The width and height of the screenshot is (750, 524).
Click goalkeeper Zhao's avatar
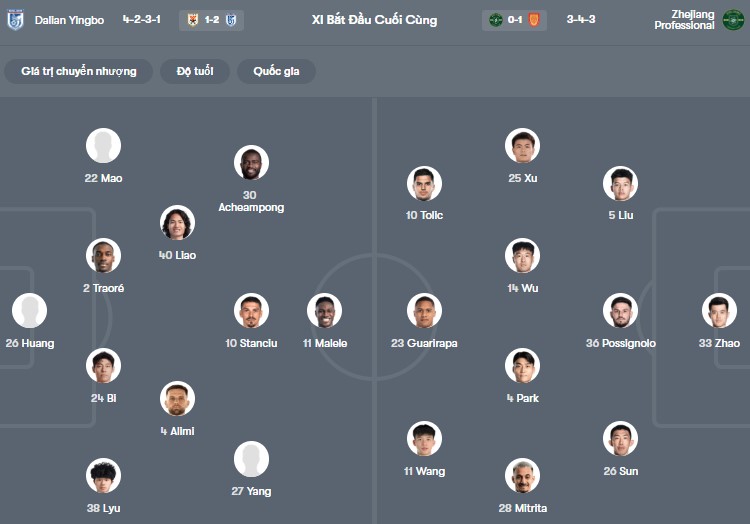[719, 311]
